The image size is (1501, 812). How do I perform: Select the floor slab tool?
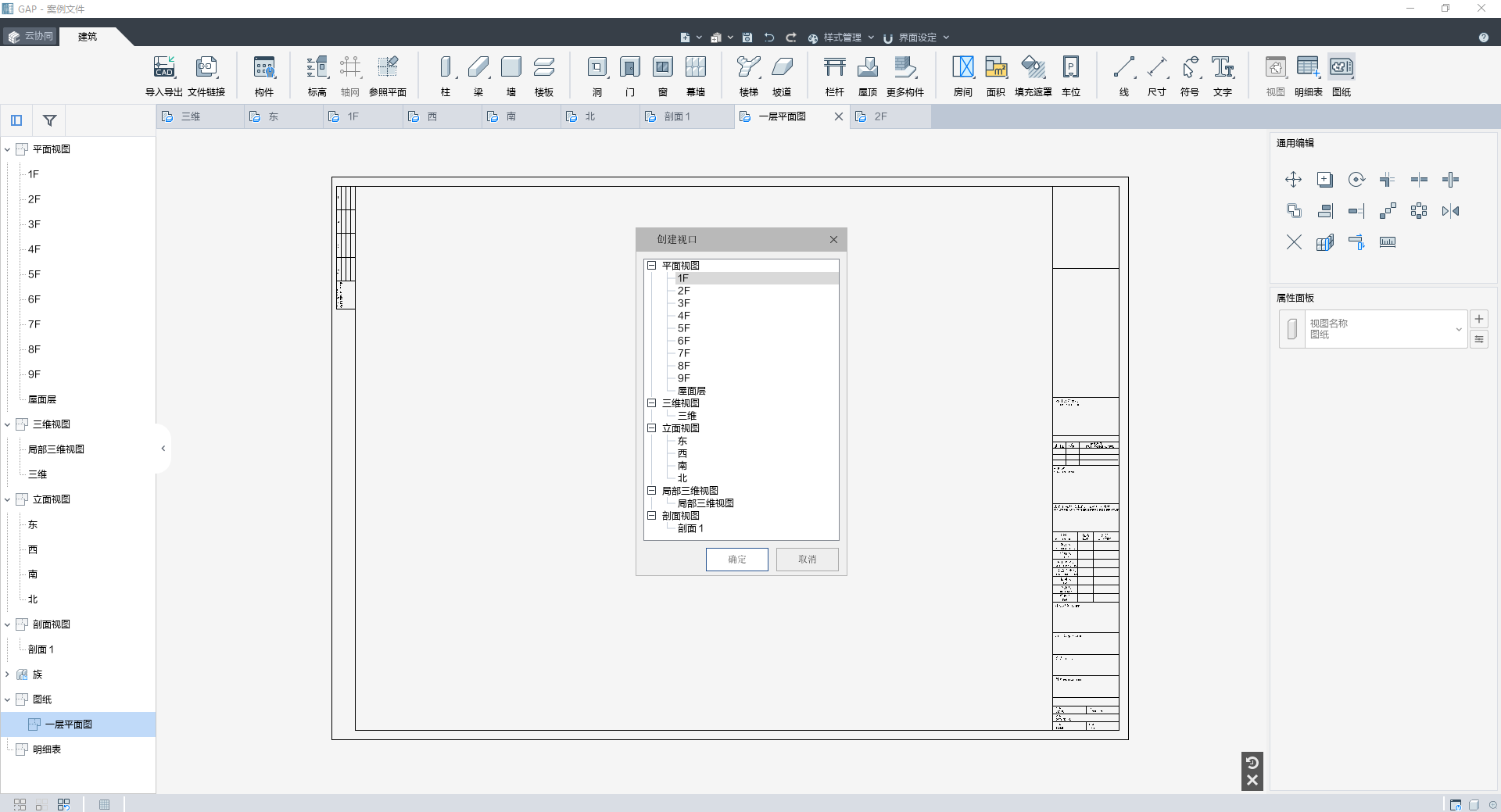(x=544, y=76)
